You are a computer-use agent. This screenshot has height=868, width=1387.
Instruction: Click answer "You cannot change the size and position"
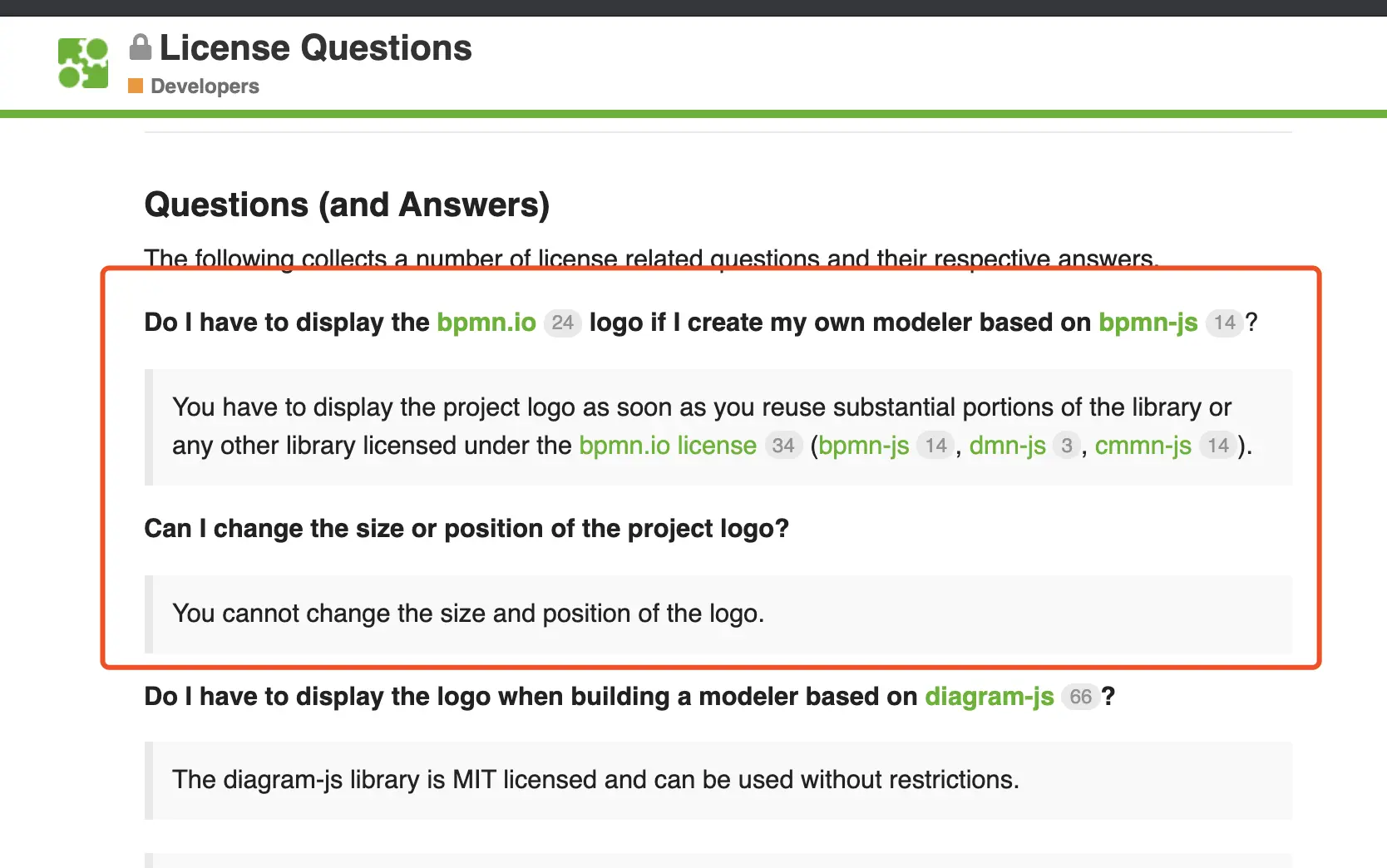coord(468,614)
